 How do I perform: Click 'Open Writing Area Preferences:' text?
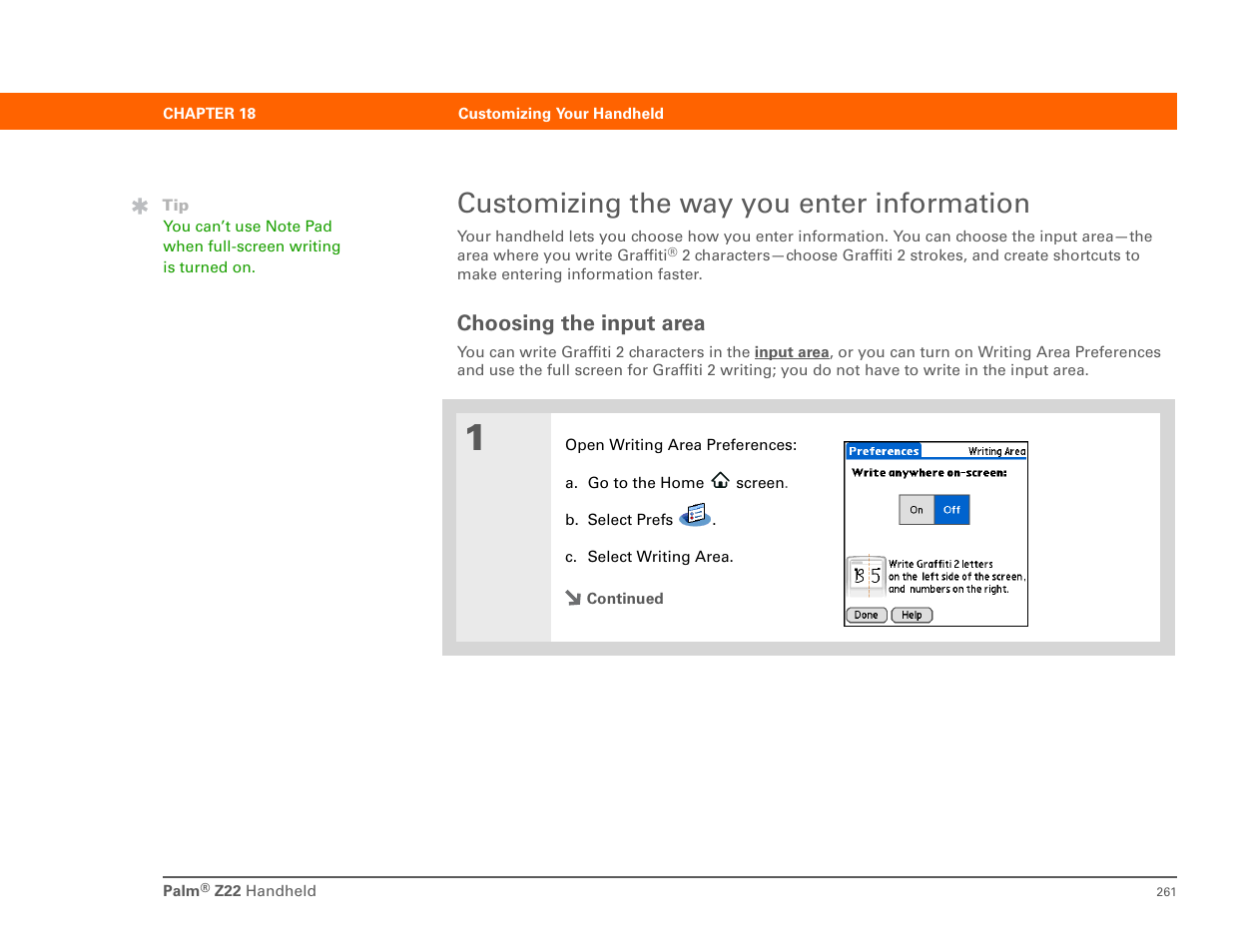pyautogui.click(x=681, y=445)
